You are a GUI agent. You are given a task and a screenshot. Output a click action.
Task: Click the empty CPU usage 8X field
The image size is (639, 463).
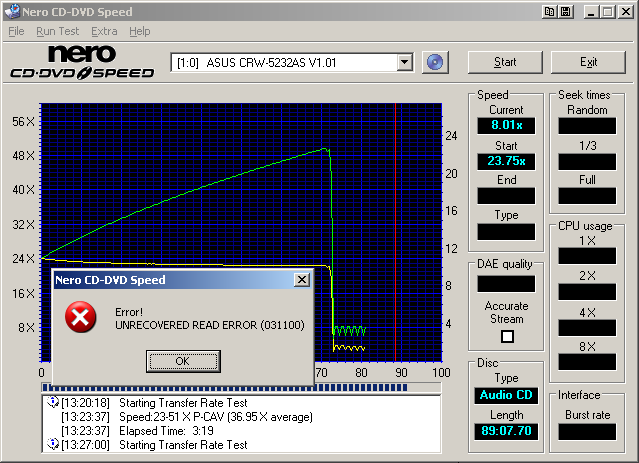587,362
